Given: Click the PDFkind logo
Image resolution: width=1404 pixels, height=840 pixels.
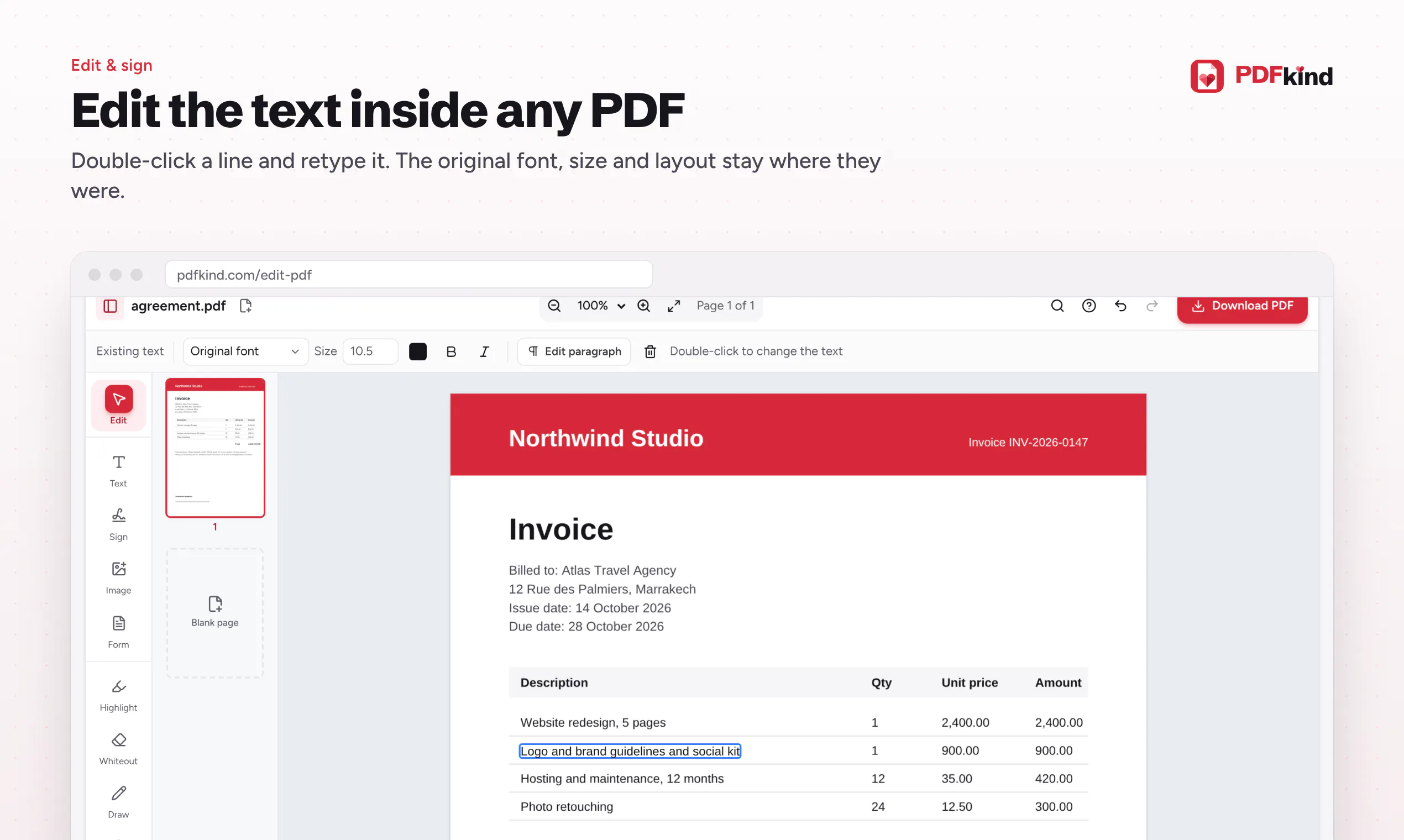Looking at the screenshot, I should [x=1261, y=76].
